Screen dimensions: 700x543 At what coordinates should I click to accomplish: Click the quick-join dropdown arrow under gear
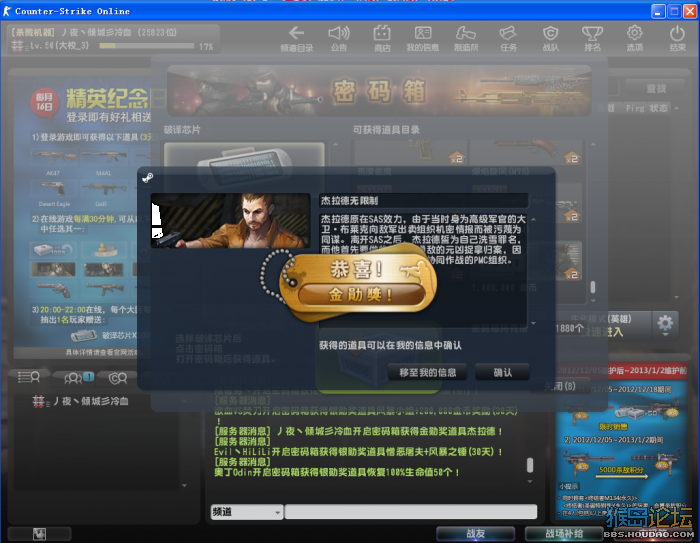click(x=665, y=334)
